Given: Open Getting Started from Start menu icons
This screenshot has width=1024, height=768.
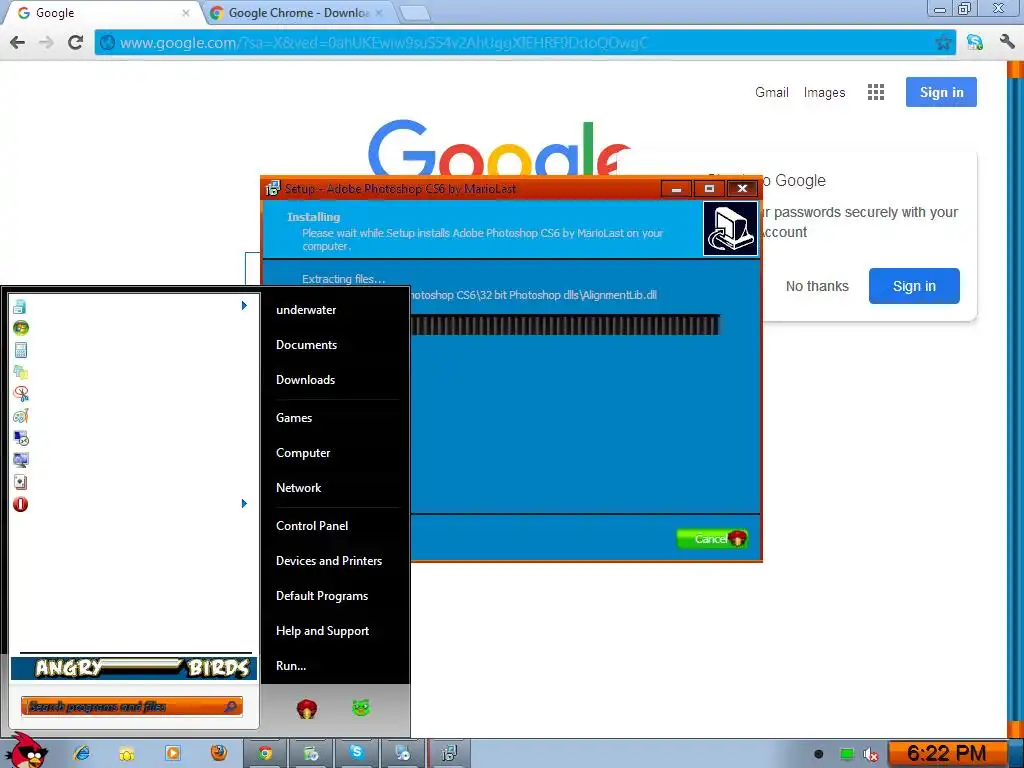Looking at the screenshot, I should pos(20,306).
